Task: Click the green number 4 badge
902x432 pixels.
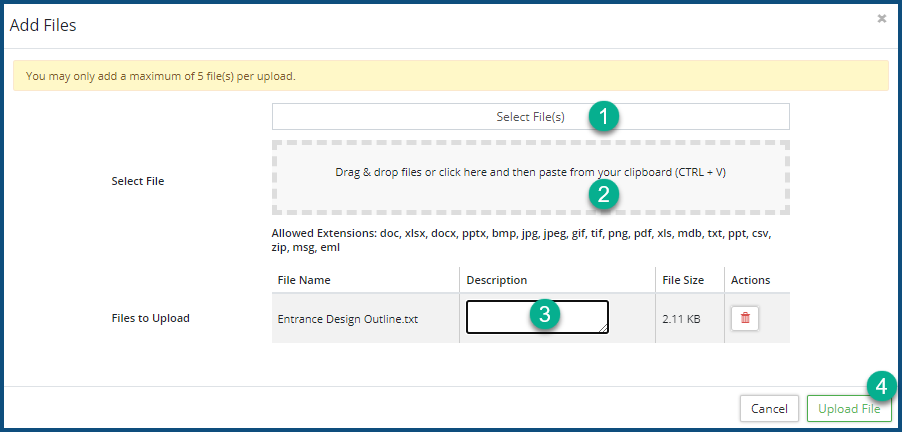Action: click(x=880, y=386)
